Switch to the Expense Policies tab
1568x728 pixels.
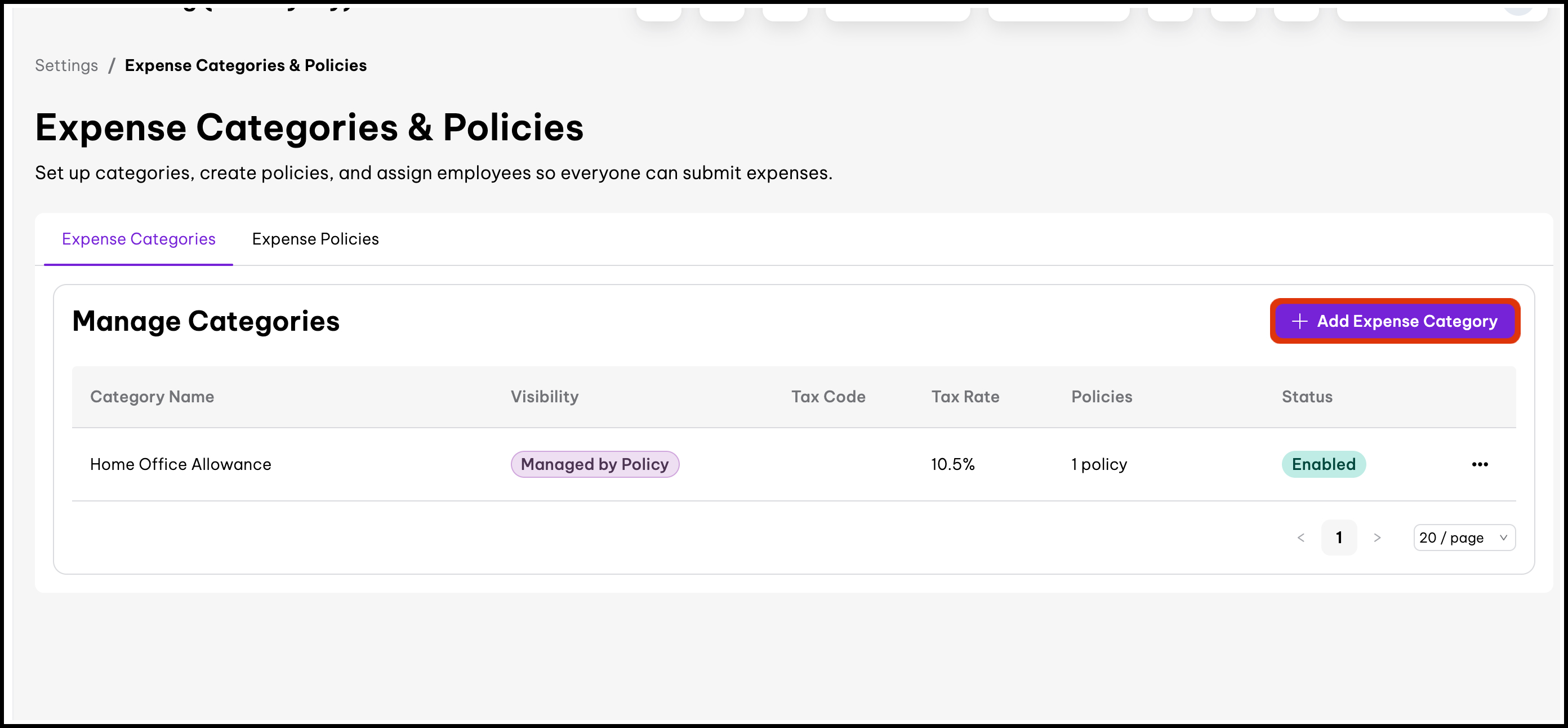315,239
